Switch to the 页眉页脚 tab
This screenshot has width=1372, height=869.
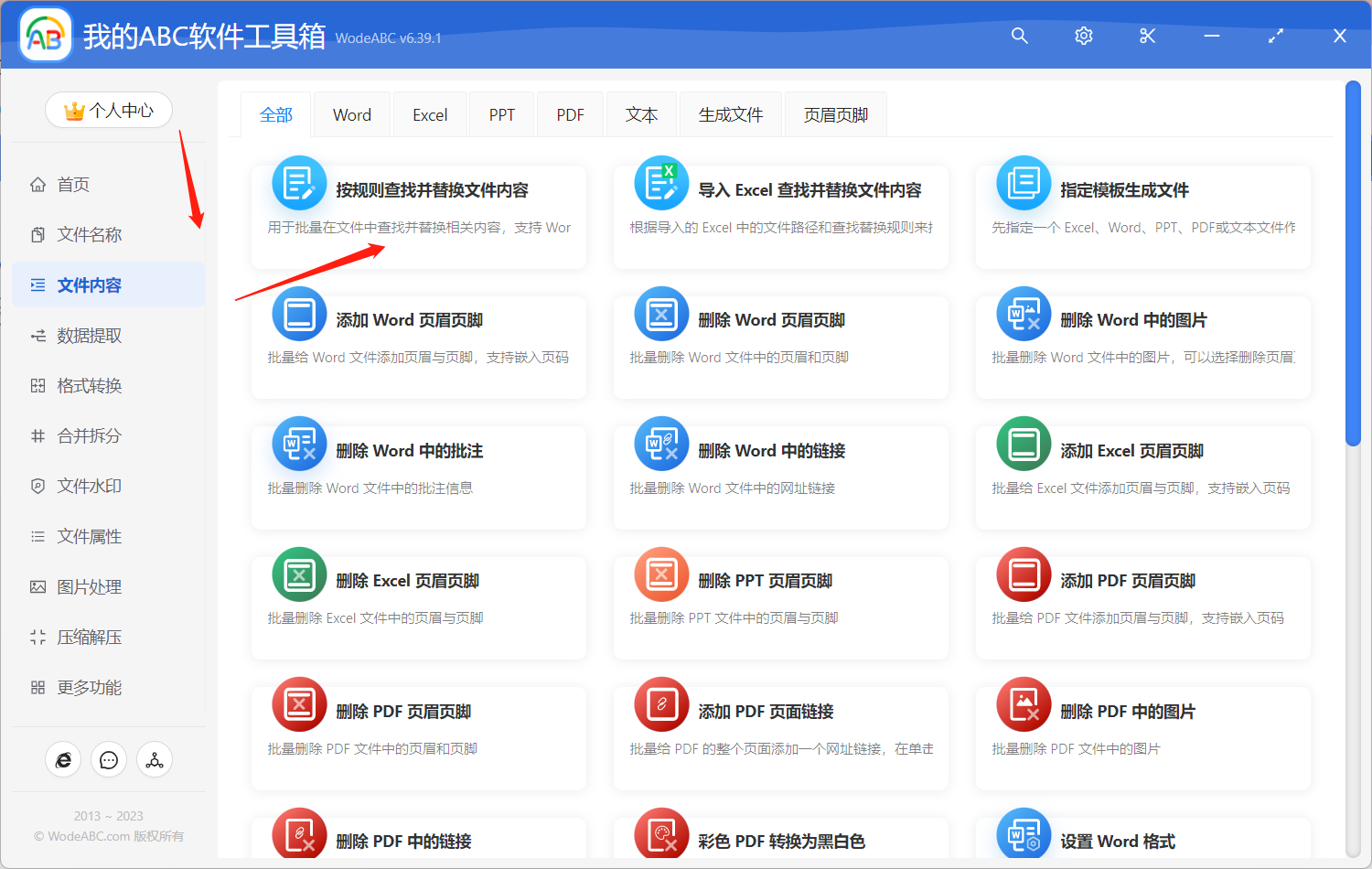(834, 113)
